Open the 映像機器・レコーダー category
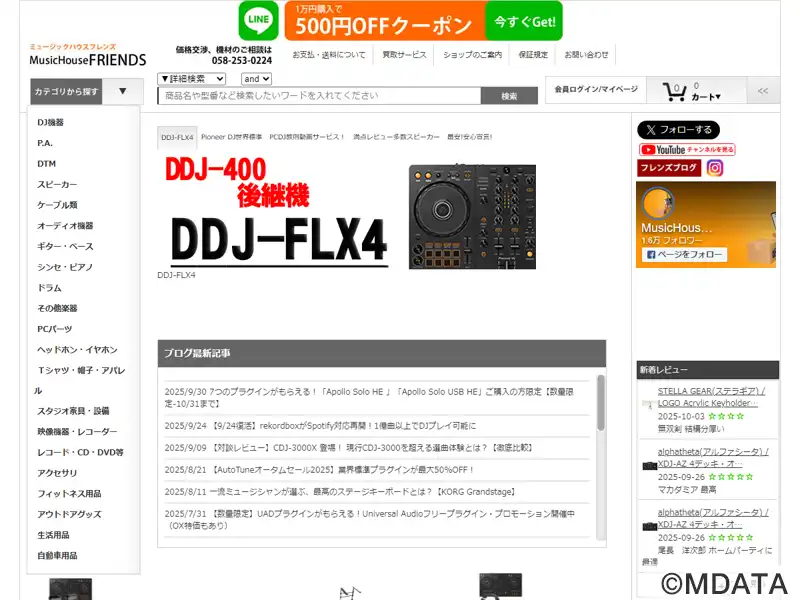The image size is (800, 600). pyautogui.click(x=77, y=432)
